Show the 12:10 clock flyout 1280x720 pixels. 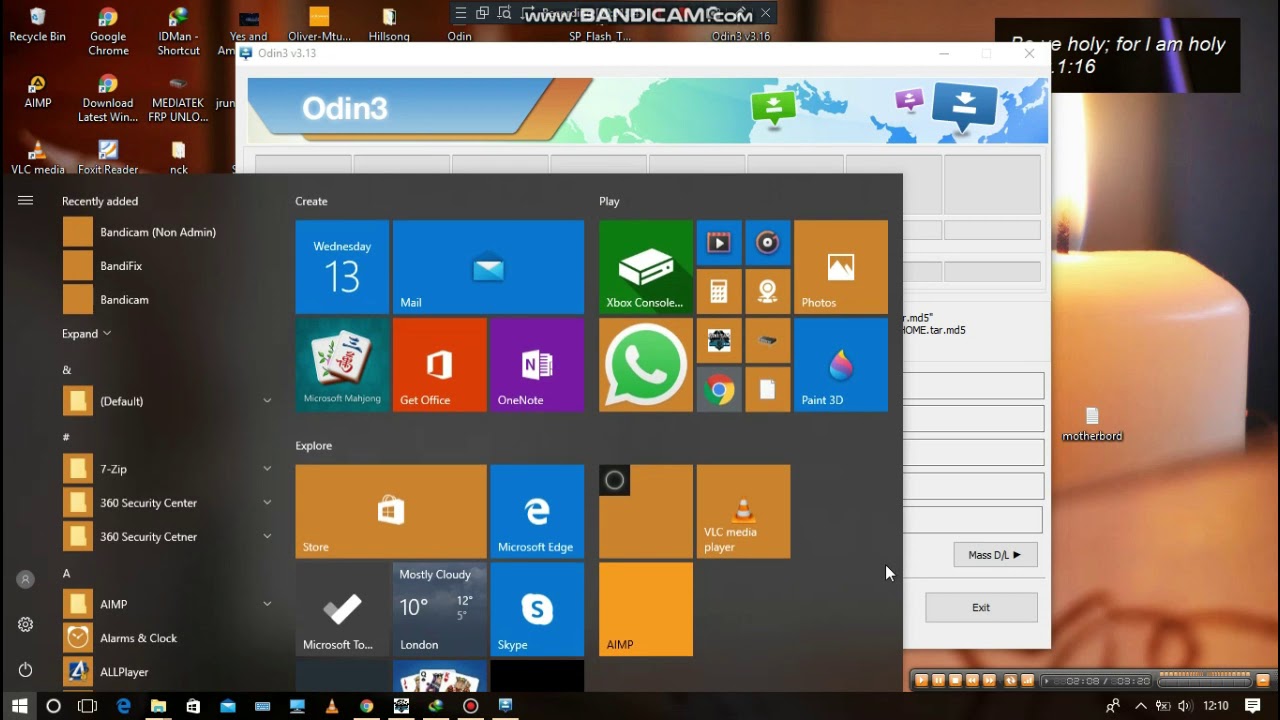[x=1216, y=705]
